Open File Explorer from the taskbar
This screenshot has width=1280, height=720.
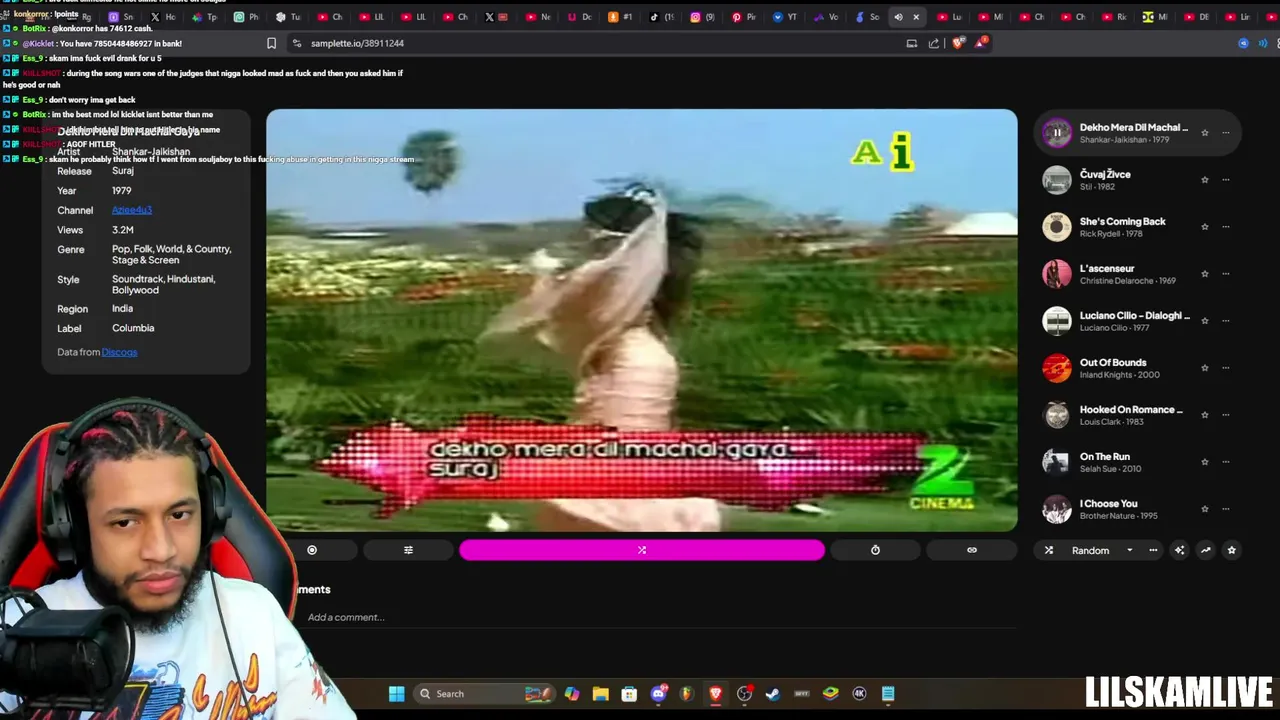pyautogui.click(x=600, y=694)
